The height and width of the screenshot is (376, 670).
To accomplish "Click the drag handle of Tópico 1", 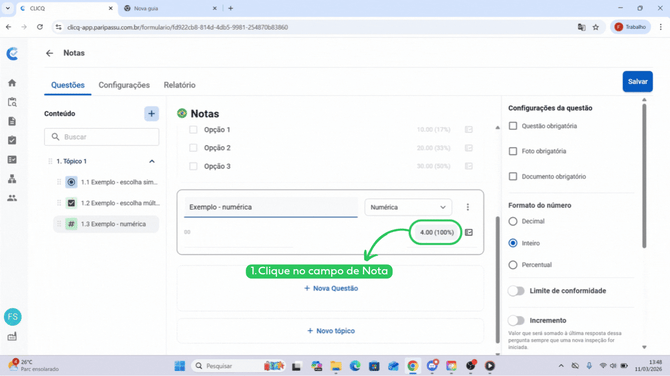I will [50, 161].
